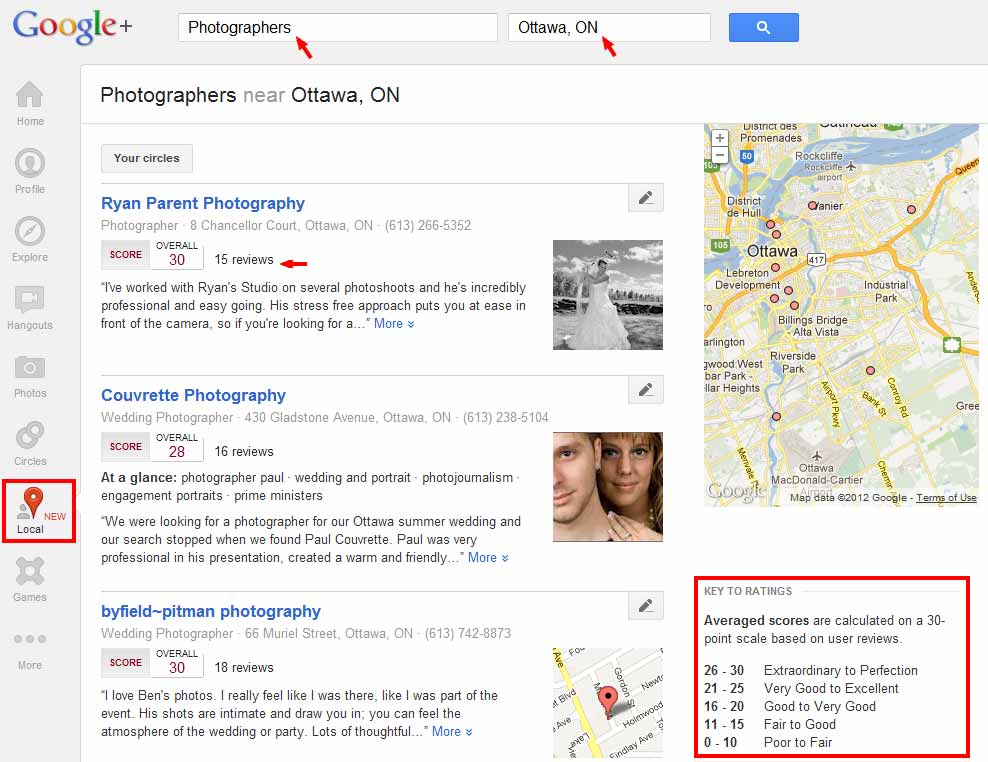Viewport: 988px width, 762px height.
Task: Open Couvrette couple photo thumbnail
Action: point(608,487)
